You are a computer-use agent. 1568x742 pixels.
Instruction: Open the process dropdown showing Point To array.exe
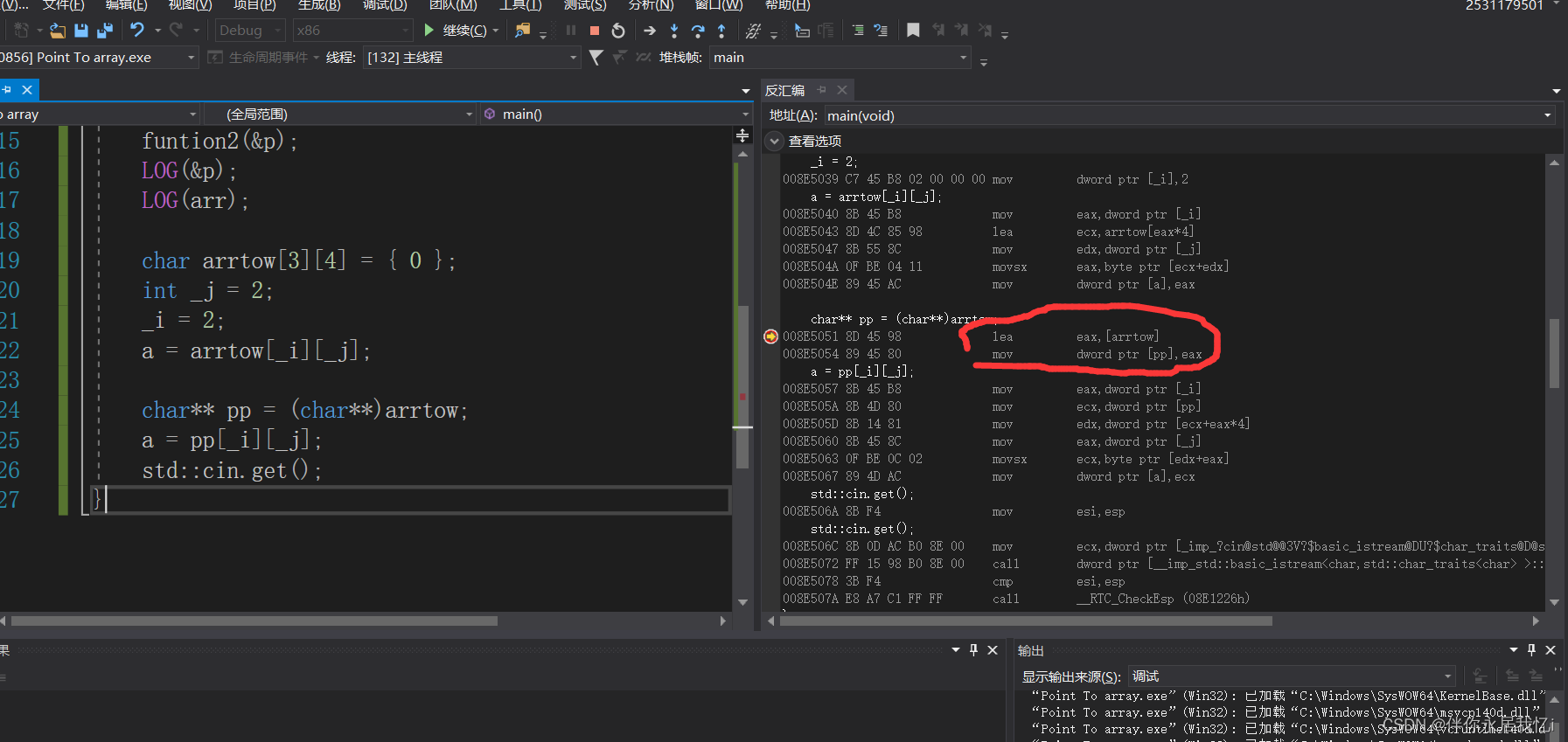tap(99, 58)
